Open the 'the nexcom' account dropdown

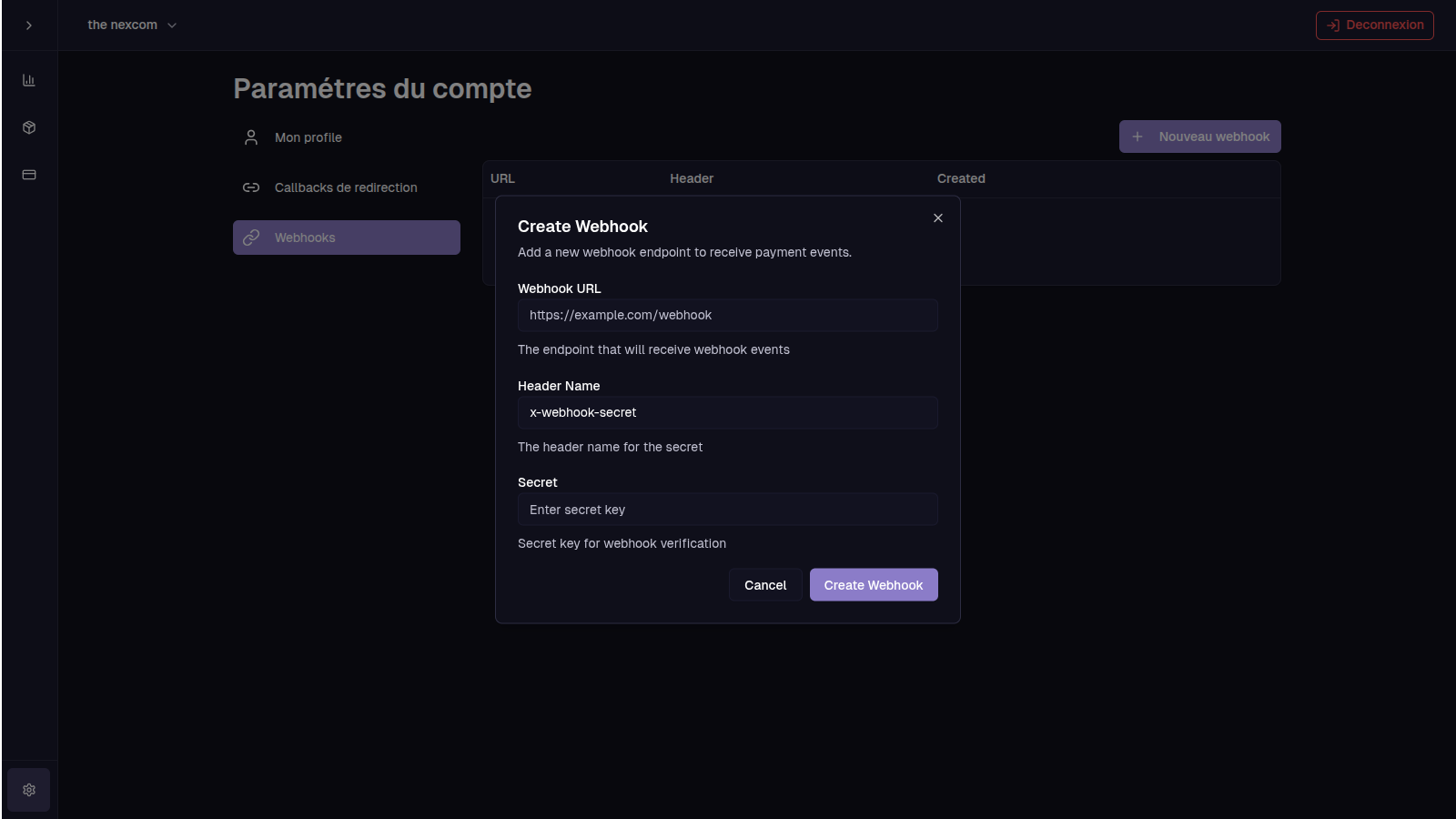pos(132,25)
